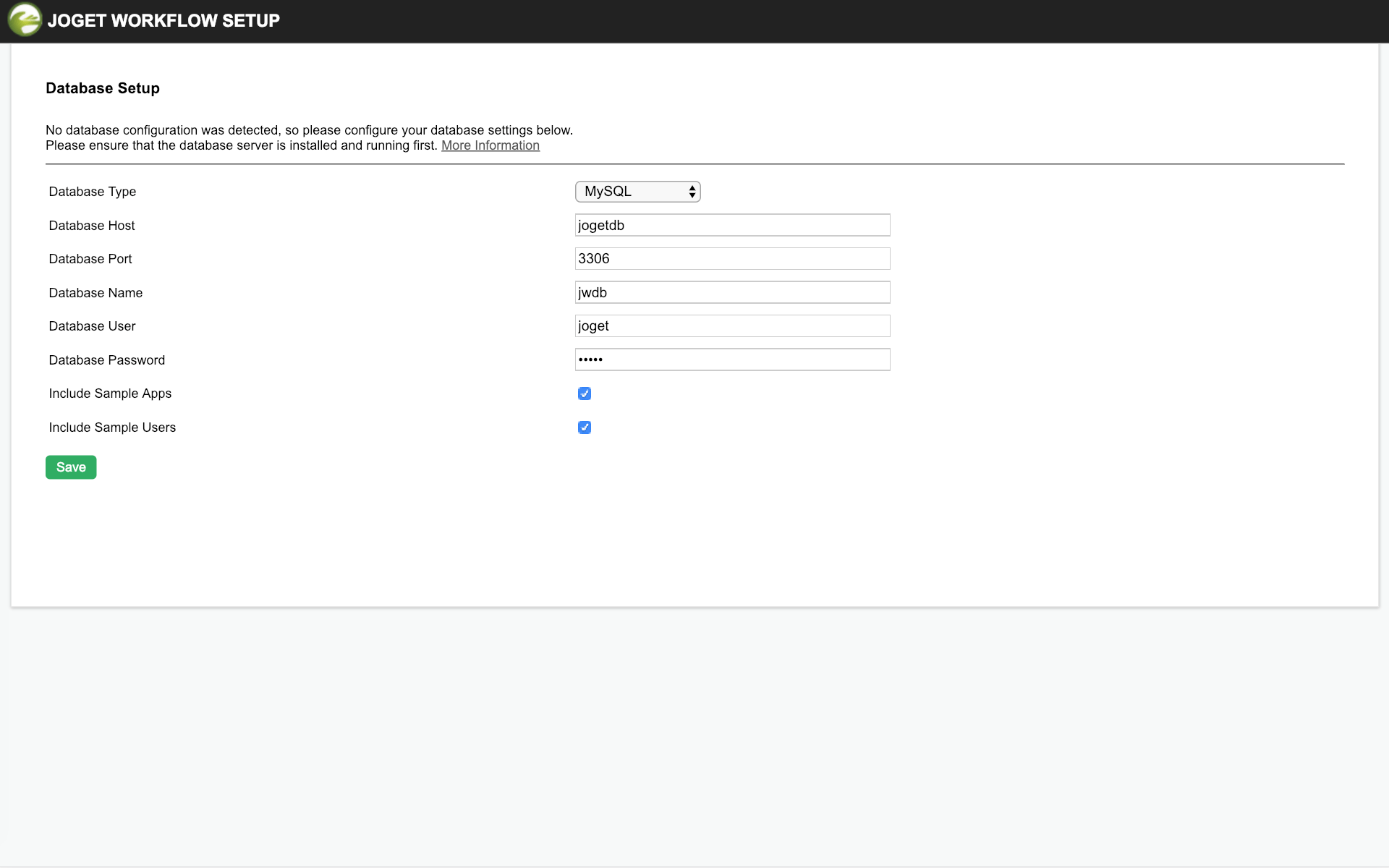Click the Database Password field

732,359
